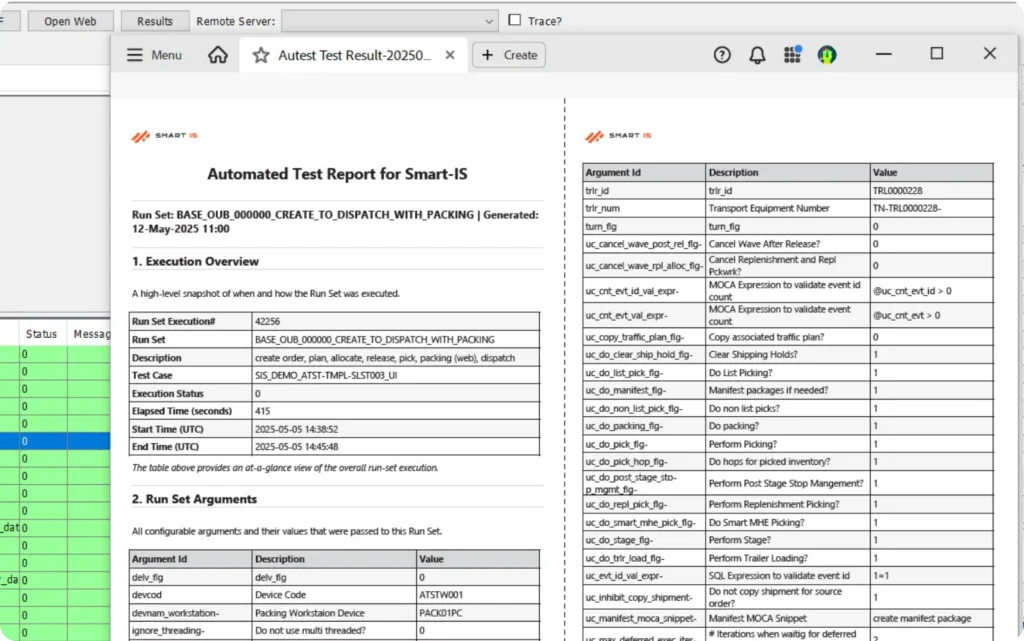The height and width of the screenshot is (641, 1024).
Task: Click the '1. Execution Overview' heading
Action: (195, 261)
